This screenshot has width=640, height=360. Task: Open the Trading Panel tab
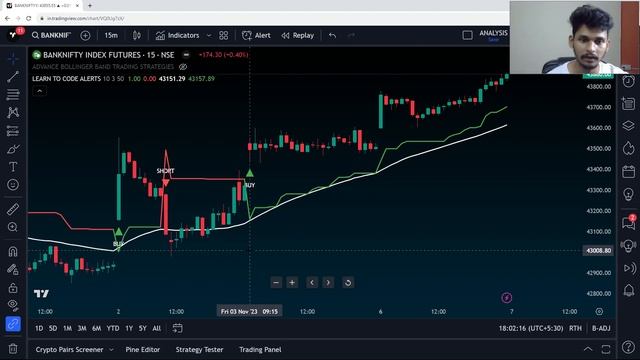pyautogui.click(x=260, y=349)
